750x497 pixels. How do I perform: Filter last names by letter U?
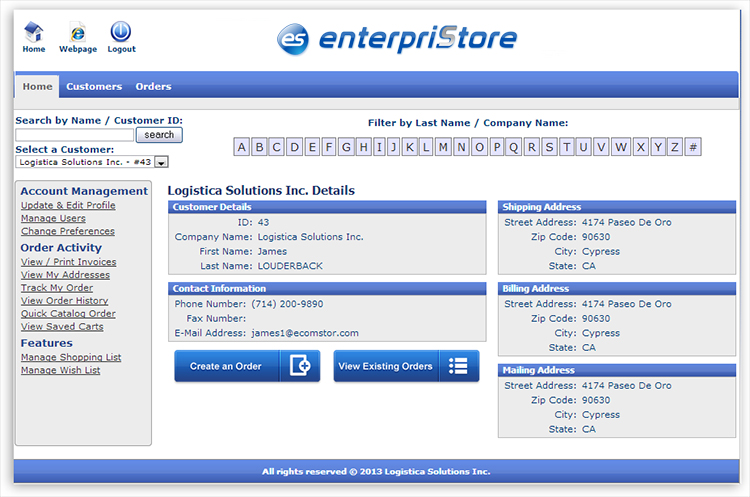click(x=584, y=147)
